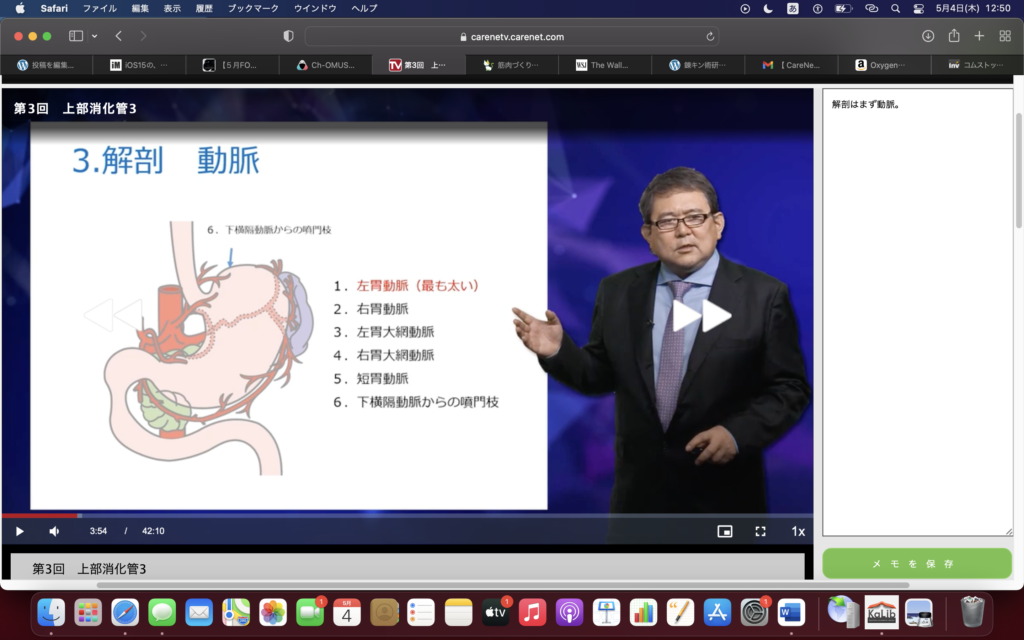Enter fullscreen video mode

(x=760, y=531)
